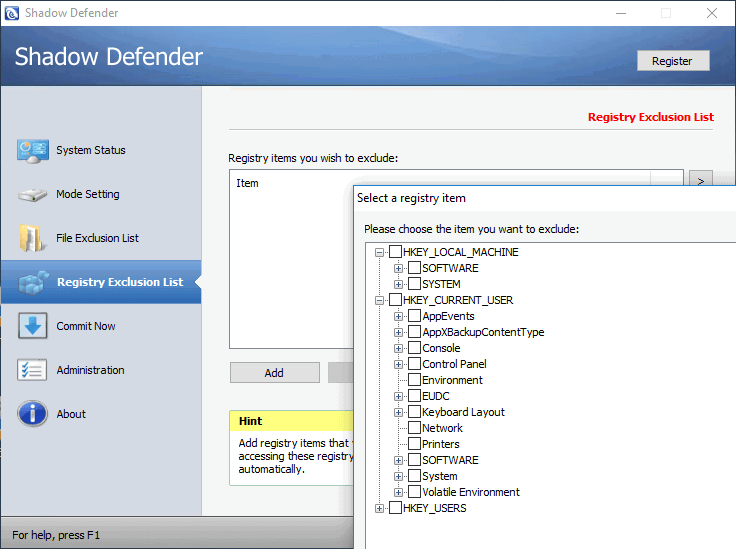Expand the Control Panel node

(x=398, y=364)
